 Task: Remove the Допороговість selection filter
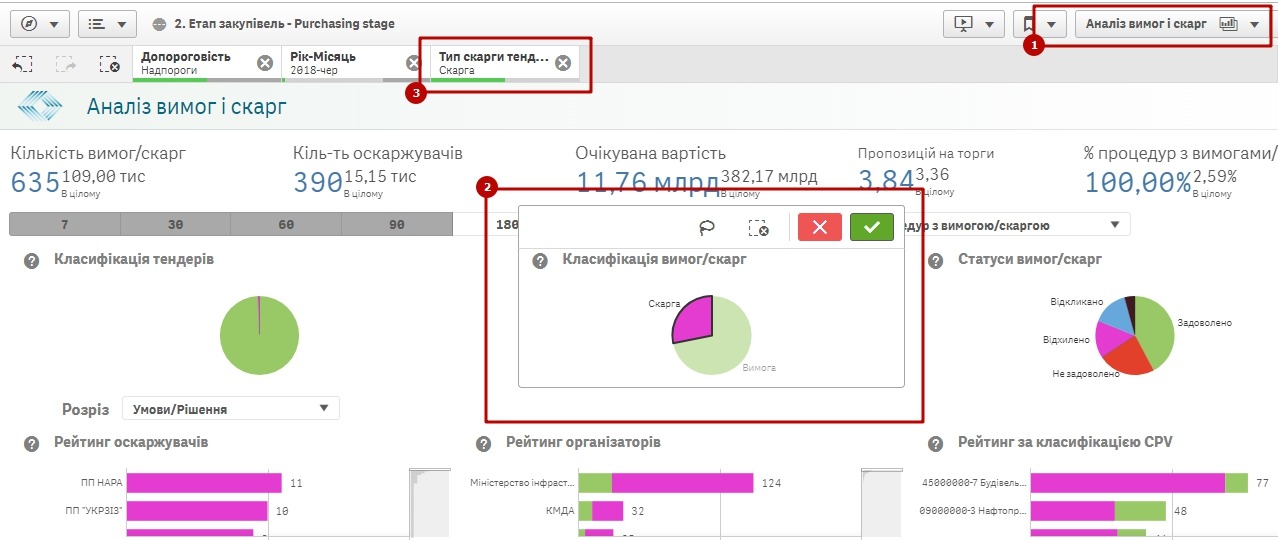point(264,63)
